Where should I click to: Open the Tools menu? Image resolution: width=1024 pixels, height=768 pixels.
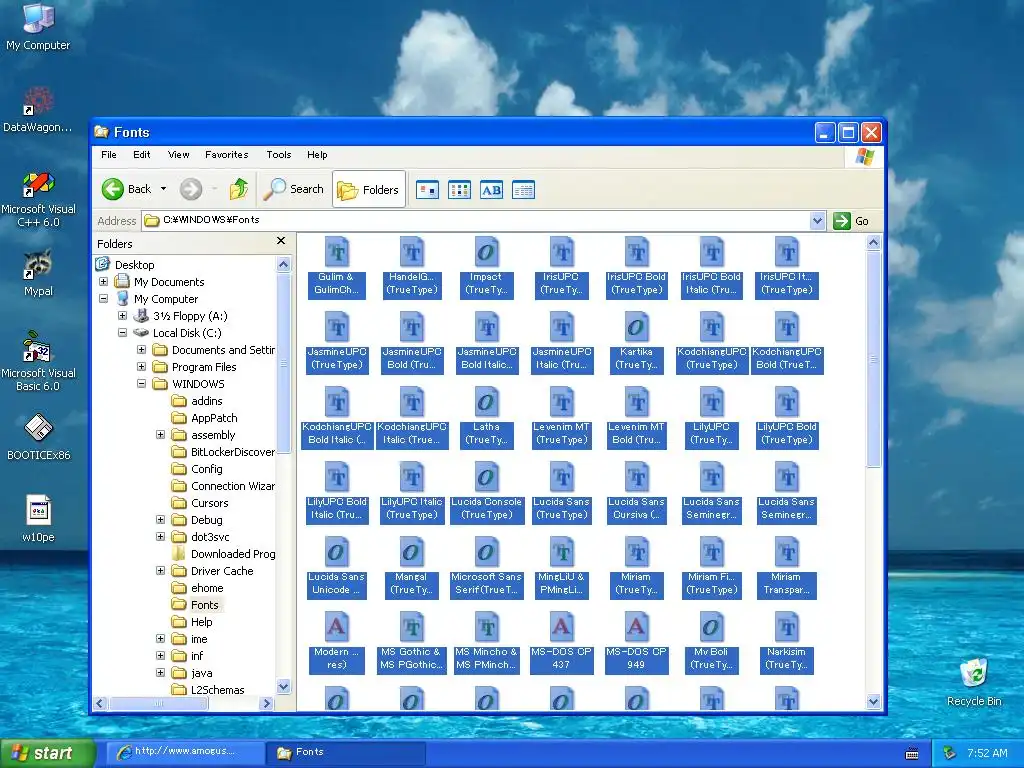279,155
